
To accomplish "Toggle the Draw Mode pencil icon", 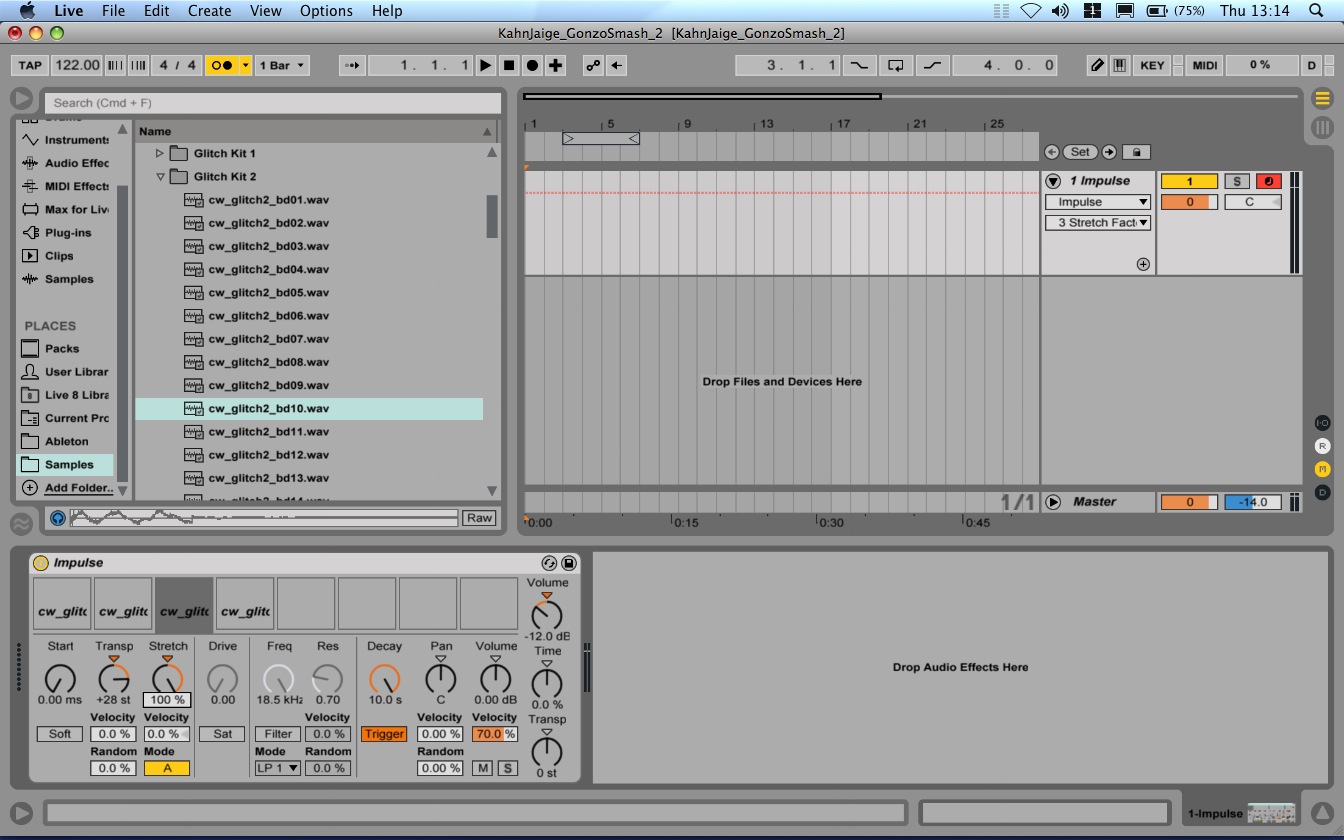I will coord(1097,65).
